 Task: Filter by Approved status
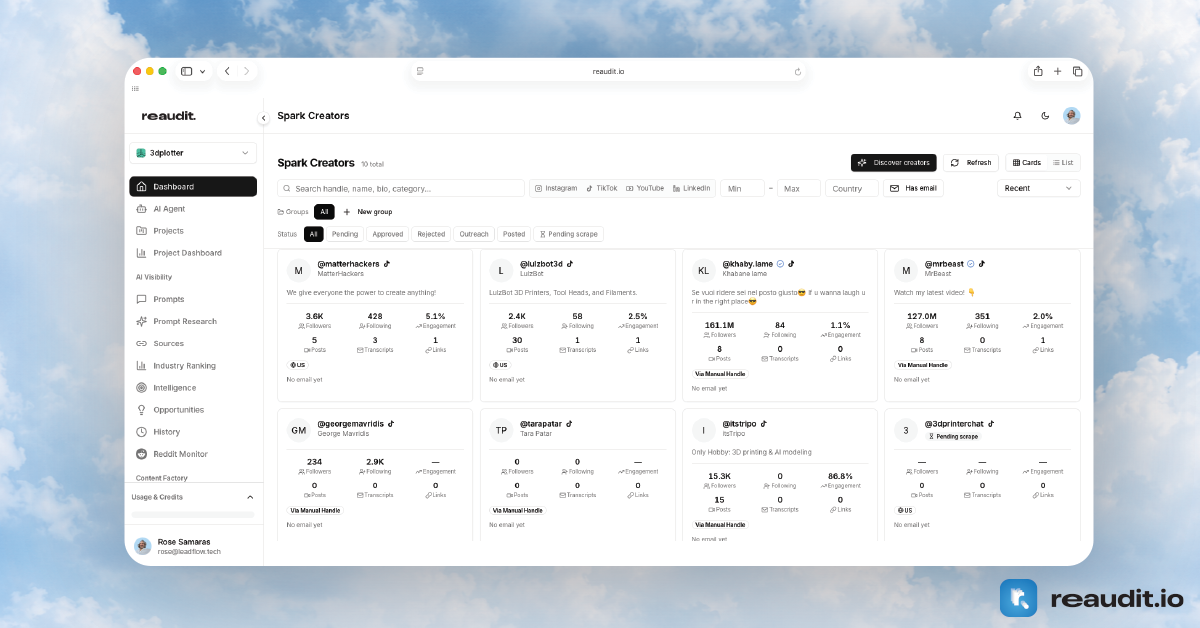(388, 234)
